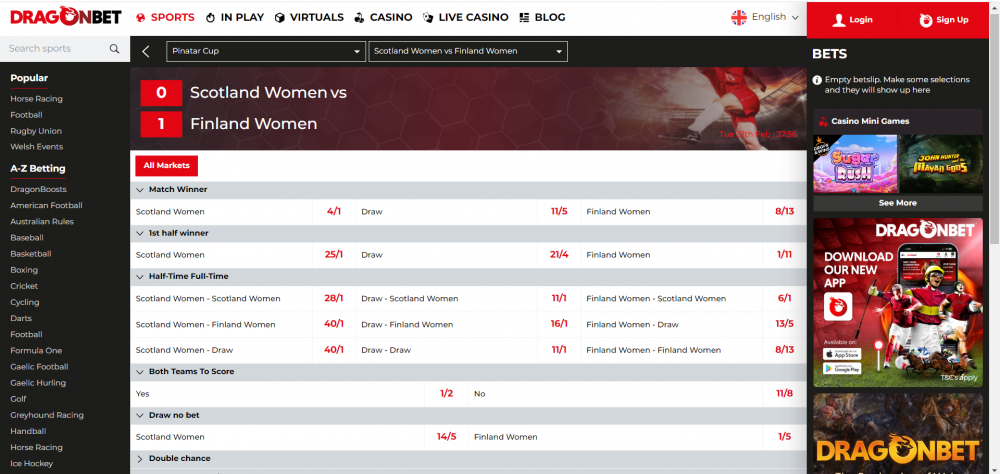The width and height of the screenshot is (1000, 474).
Task: Open Australian Rules in sidebar
Action: [x=41, y=221]
